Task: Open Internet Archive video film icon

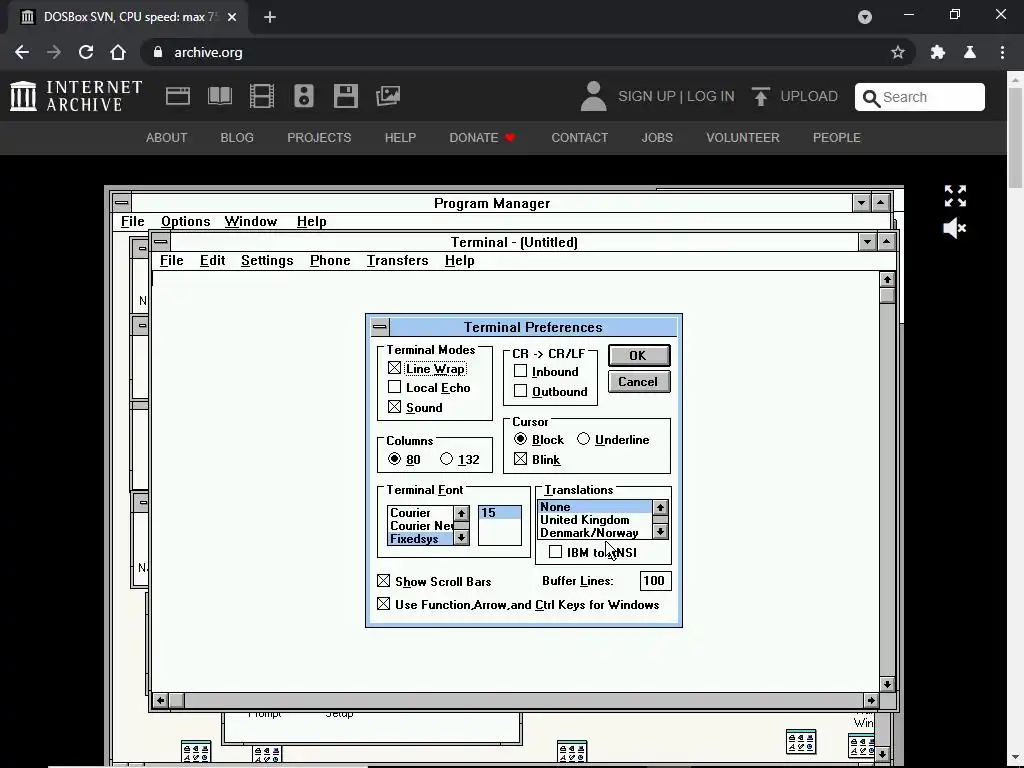Action: tap(262, 96)
